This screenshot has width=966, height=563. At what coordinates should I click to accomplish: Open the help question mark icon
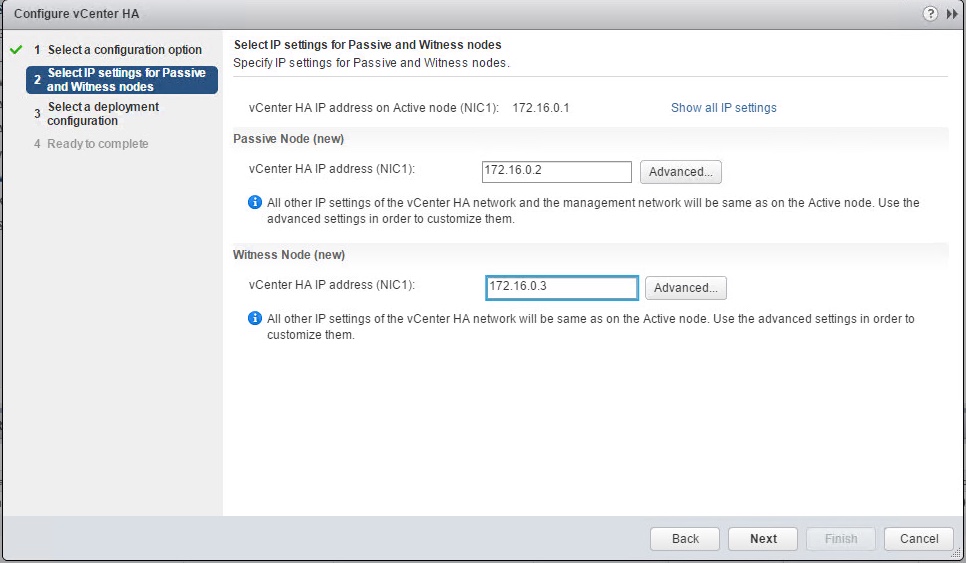pos(930,14)
